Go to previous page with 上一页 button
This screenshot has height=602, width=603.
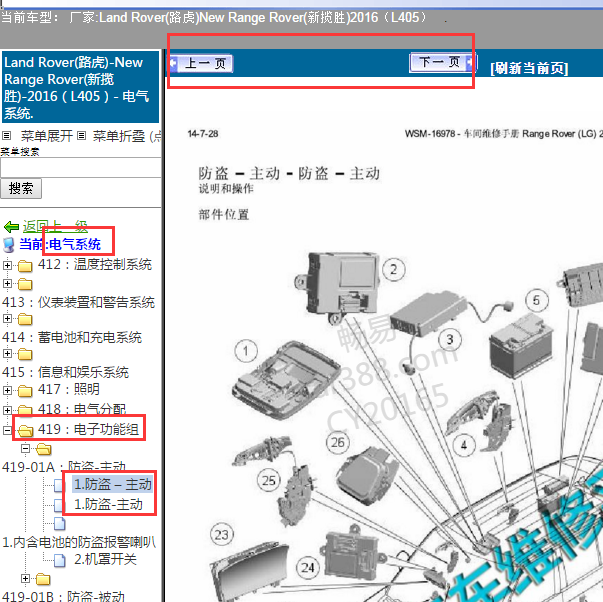[202, 63]
